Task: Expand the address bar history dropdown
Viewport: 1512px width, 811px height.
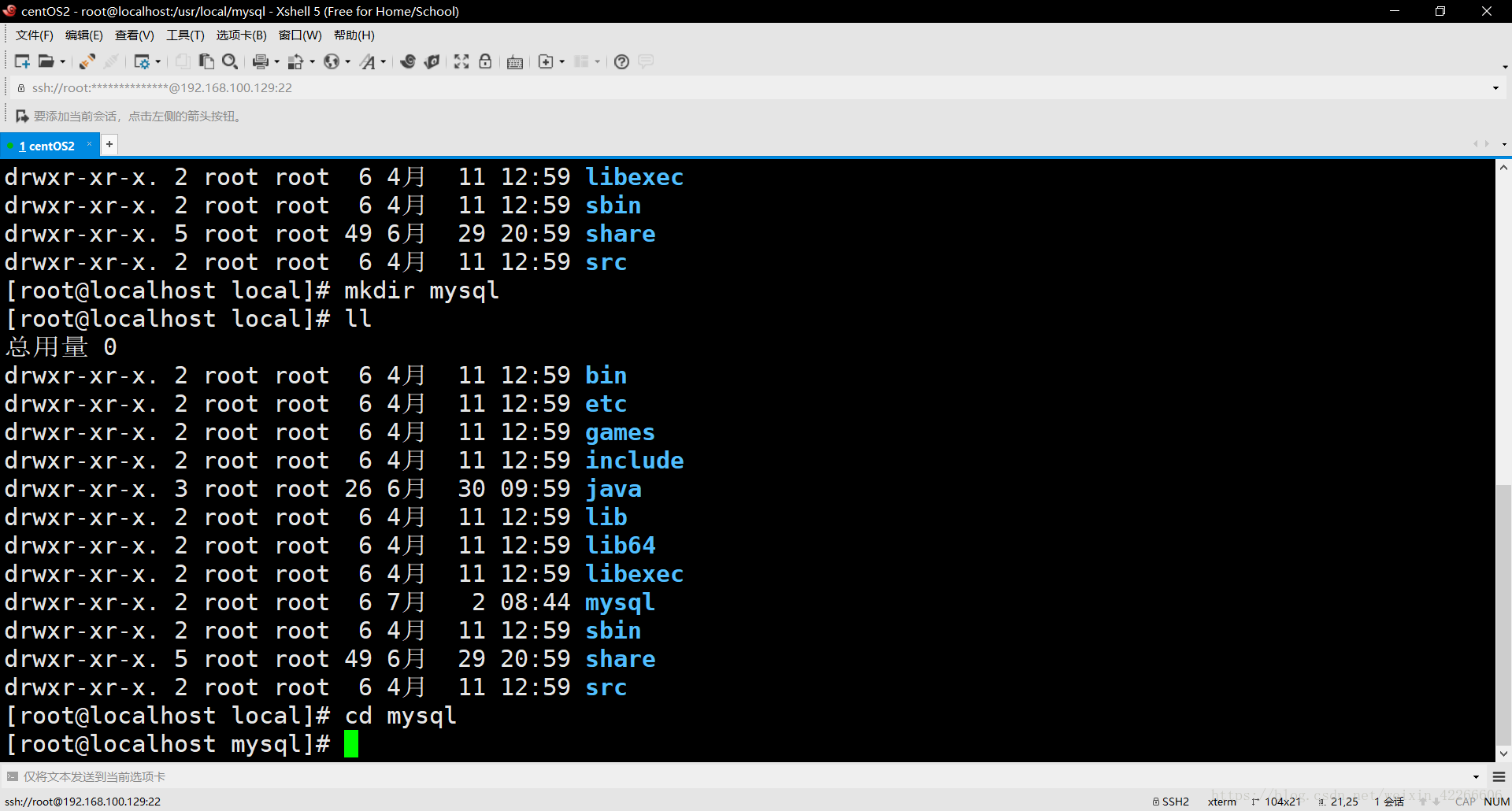Action: (1495, 87)
